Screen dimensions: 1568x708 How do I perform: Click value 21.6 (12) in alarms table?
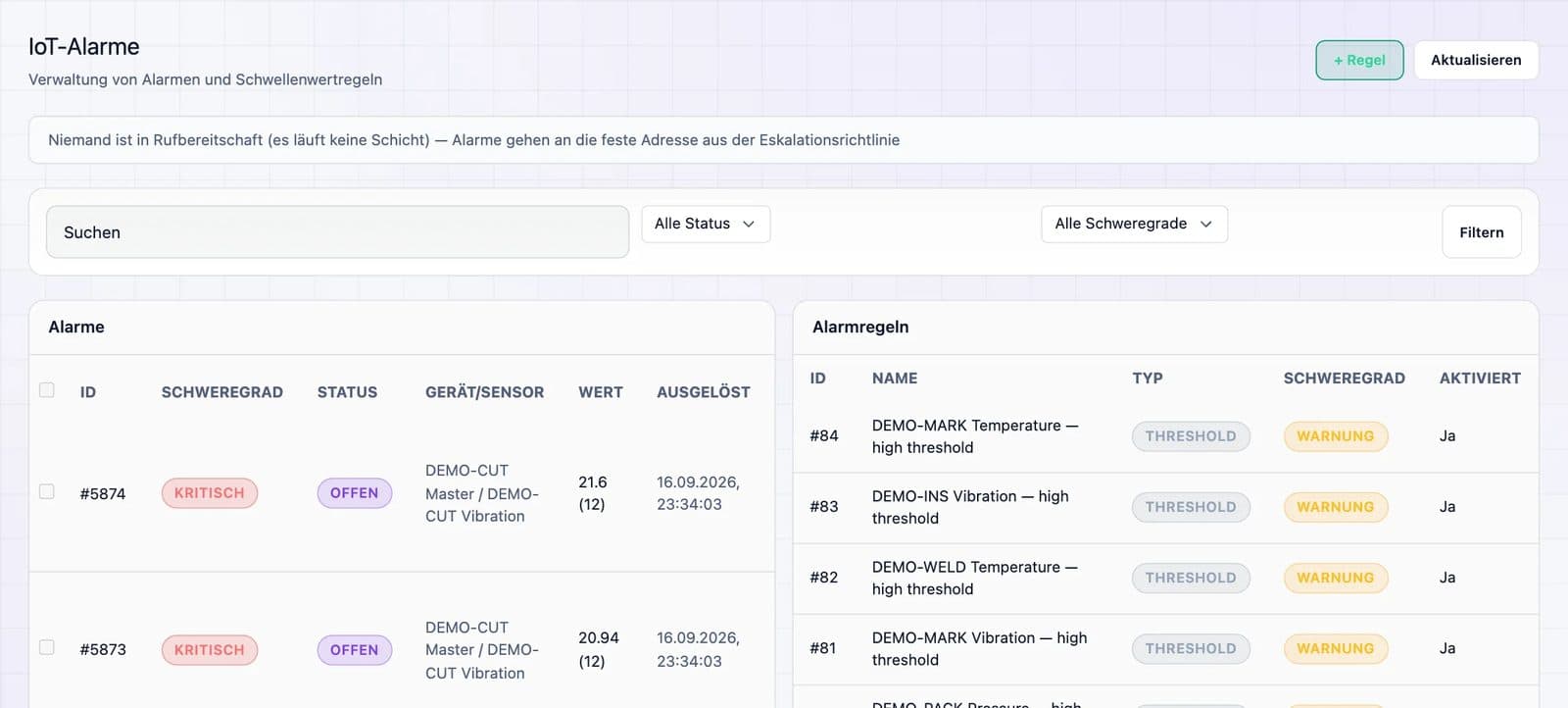593,493
